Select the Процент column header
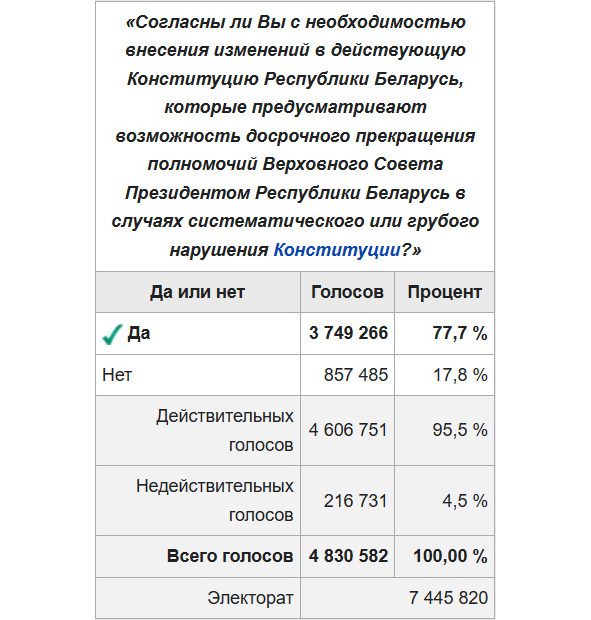 pyautogui.click(x=444, y=292)
